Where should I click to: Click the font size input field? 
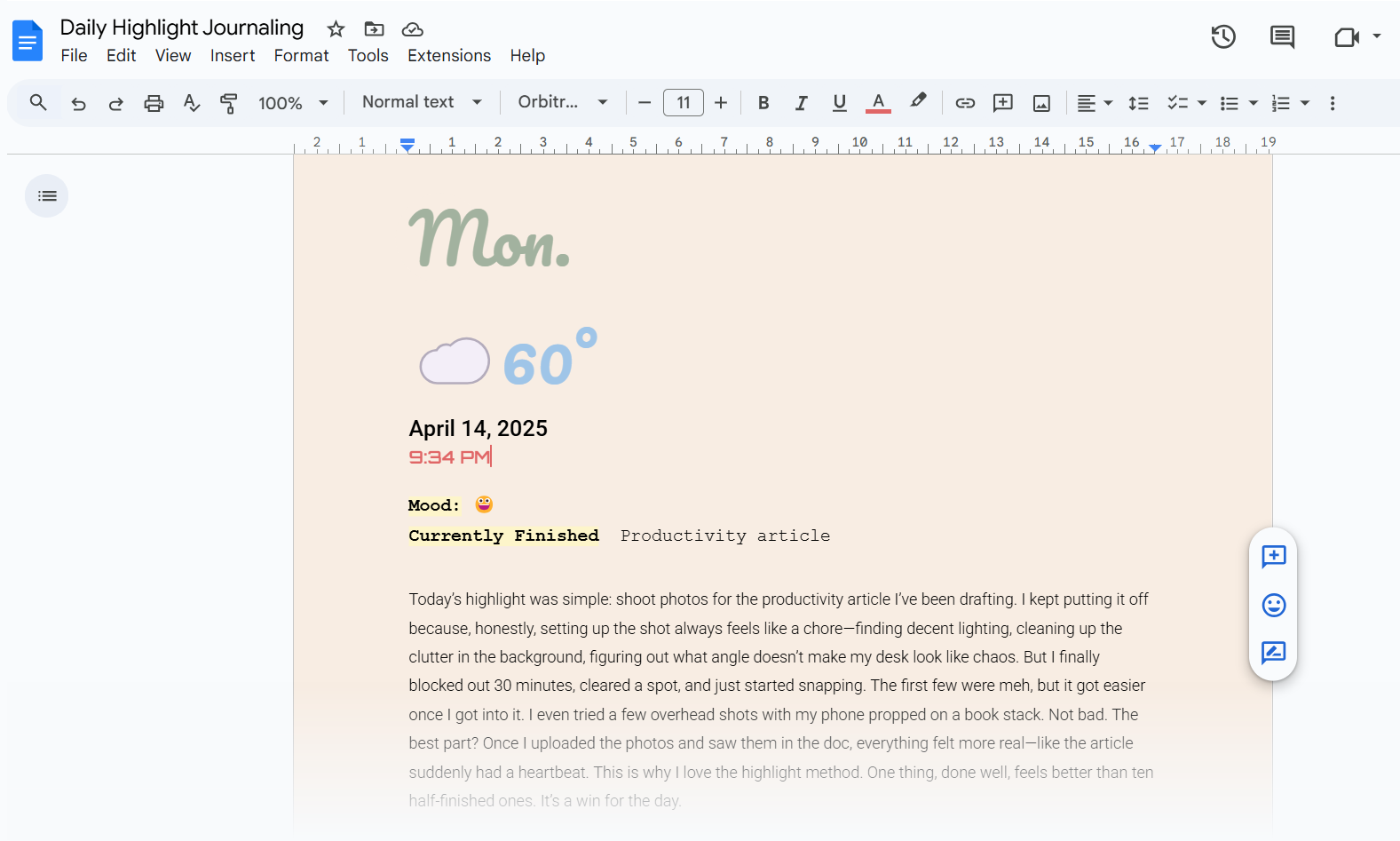[683, 103]
